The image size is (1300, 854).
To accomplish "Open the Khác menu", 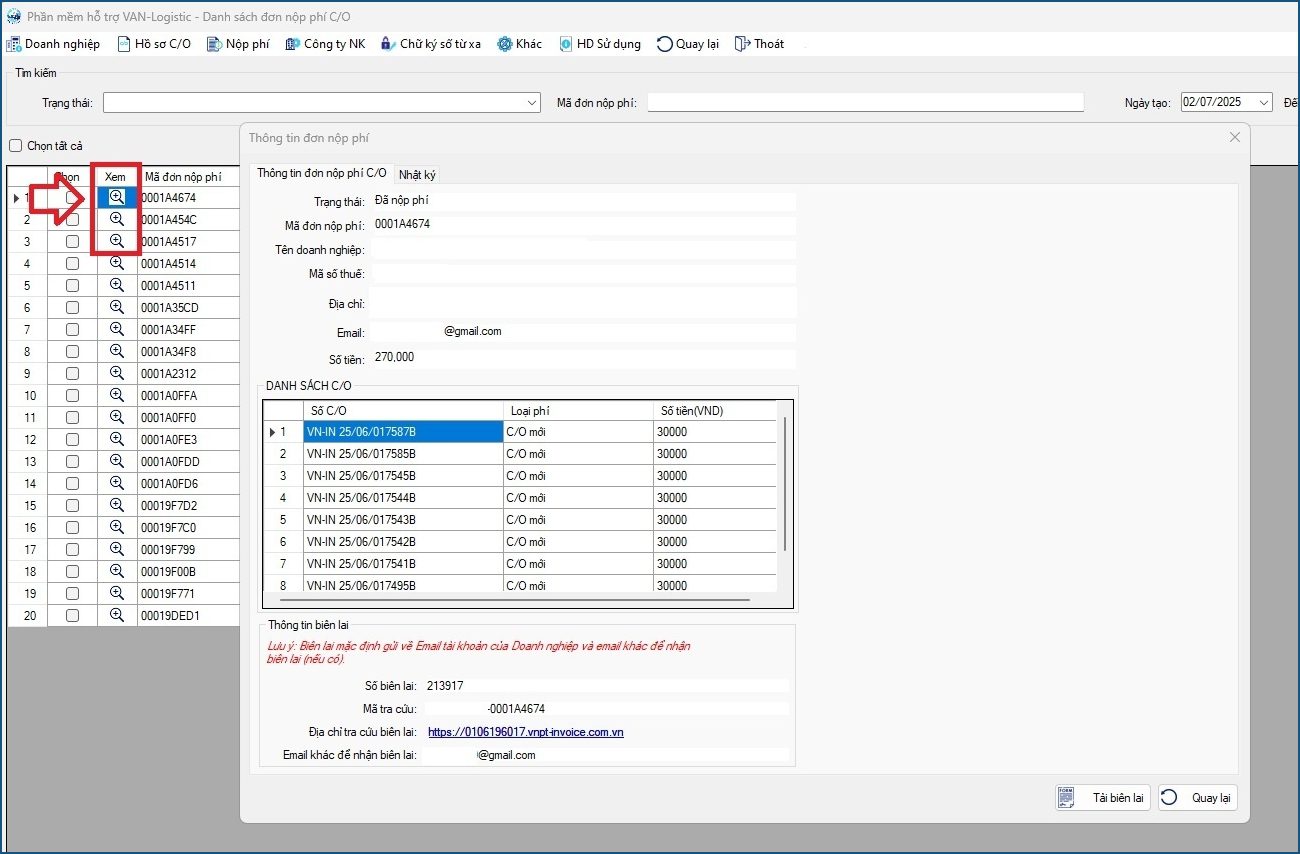I will click(519, 44).
